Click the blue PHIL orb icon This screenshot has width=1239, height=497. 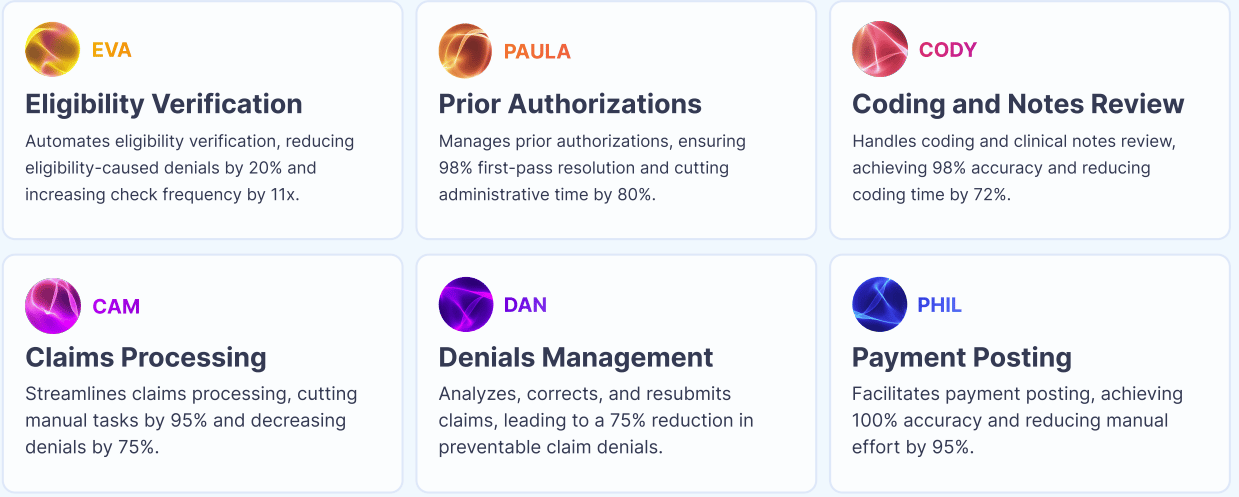coord(879,305)
